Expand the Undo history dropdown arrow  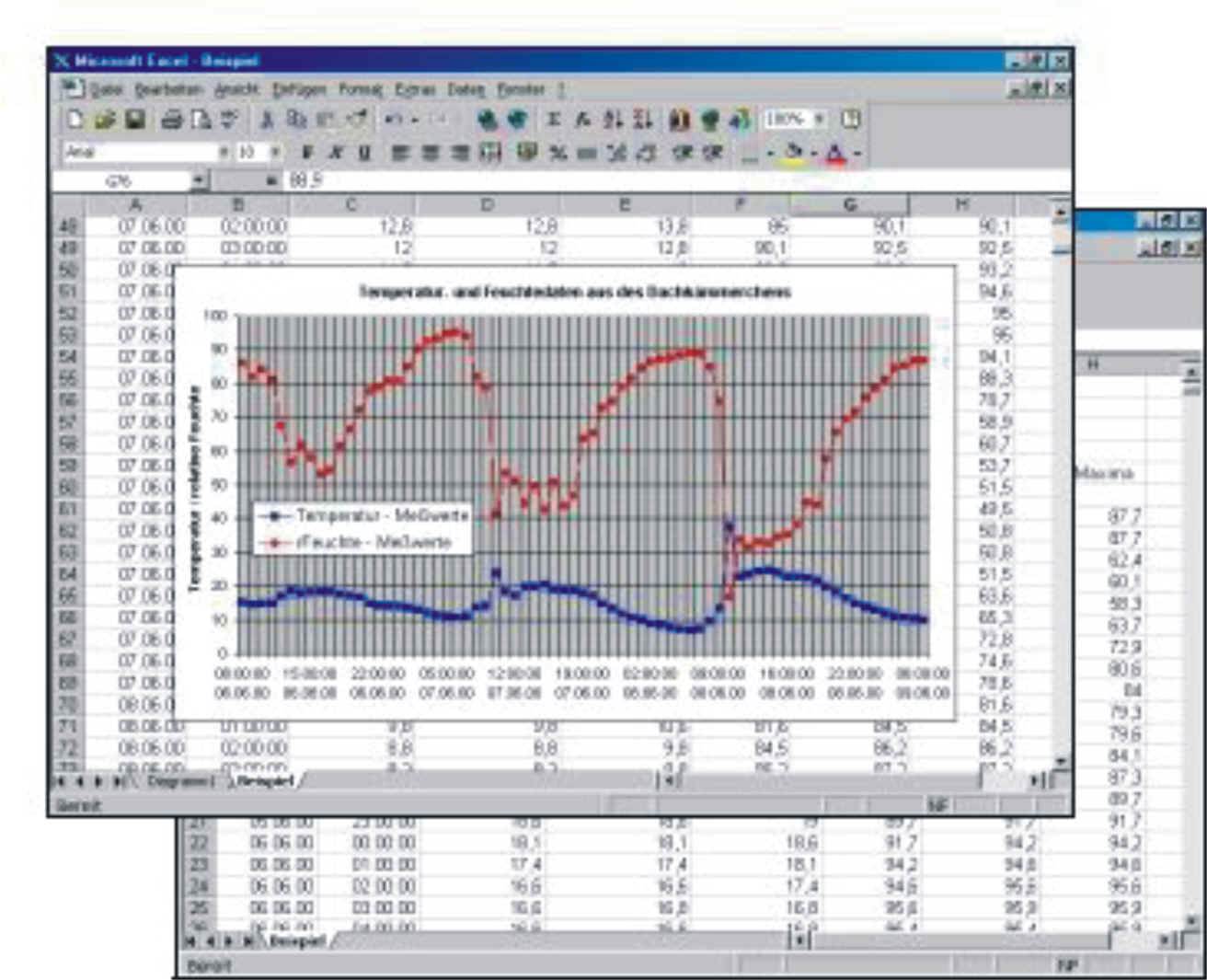click(x=415, y=120)
